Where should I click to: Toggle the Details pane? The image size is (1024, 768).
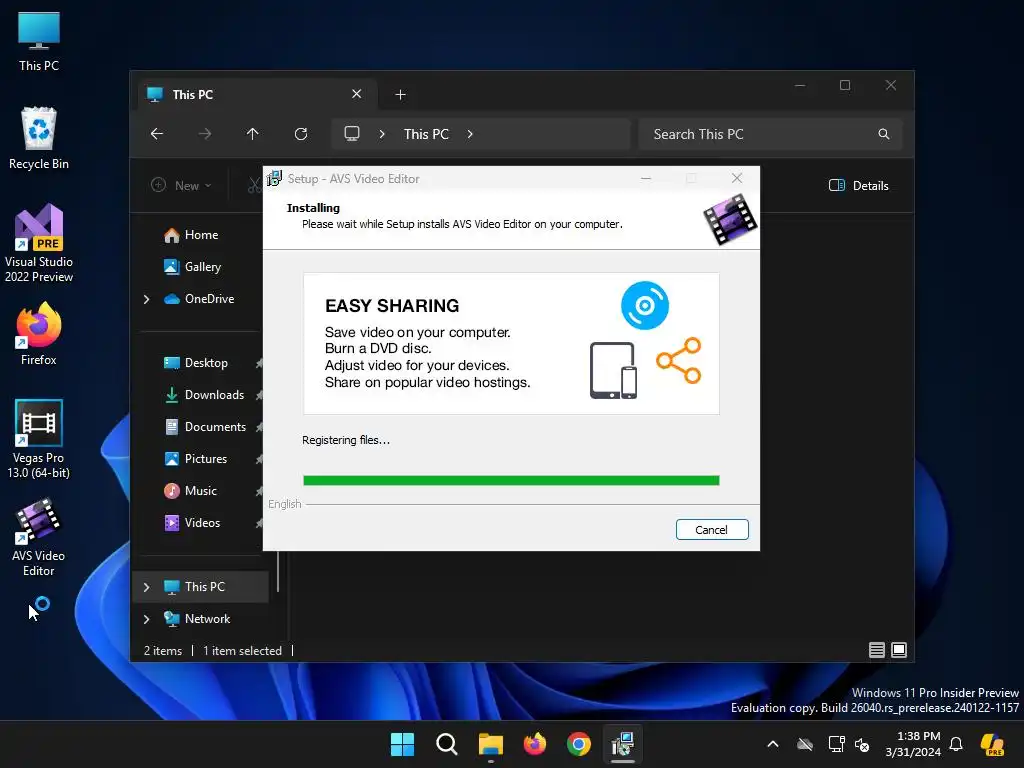tap(859, 185)
